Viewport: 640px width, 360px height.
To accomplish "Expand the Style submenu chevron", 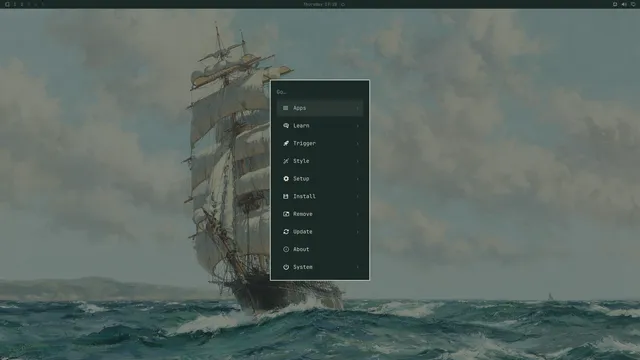I will coord(358,161).
